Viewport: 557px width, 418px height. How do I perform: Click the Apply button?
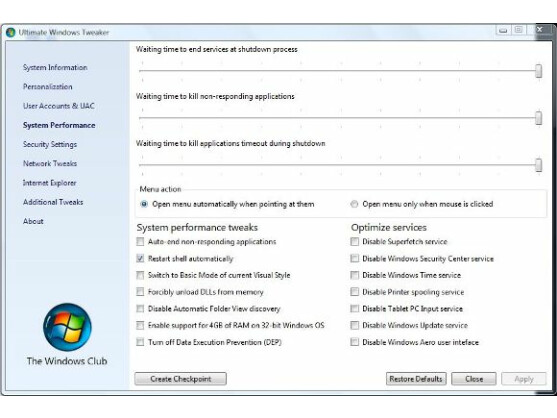coord(524,379)
